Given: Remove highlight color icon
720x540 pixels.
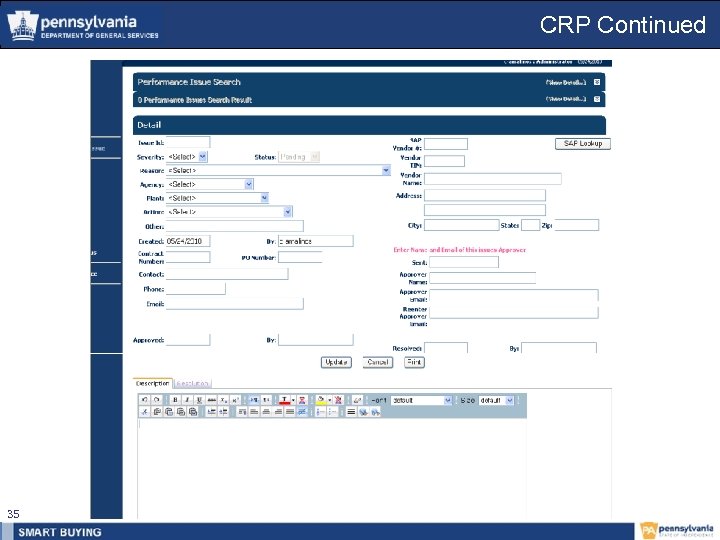Looking at the screenshot, I should click(x=338, y=400).
